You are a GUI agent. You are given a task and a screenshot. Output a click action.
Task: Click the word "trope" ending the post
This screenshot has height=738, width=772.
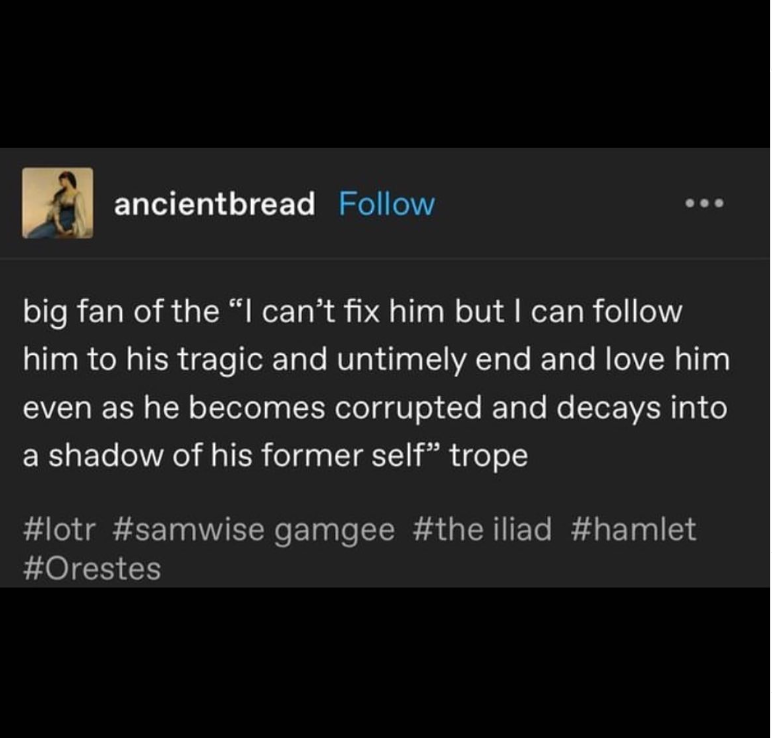click(x=489, y=455)
